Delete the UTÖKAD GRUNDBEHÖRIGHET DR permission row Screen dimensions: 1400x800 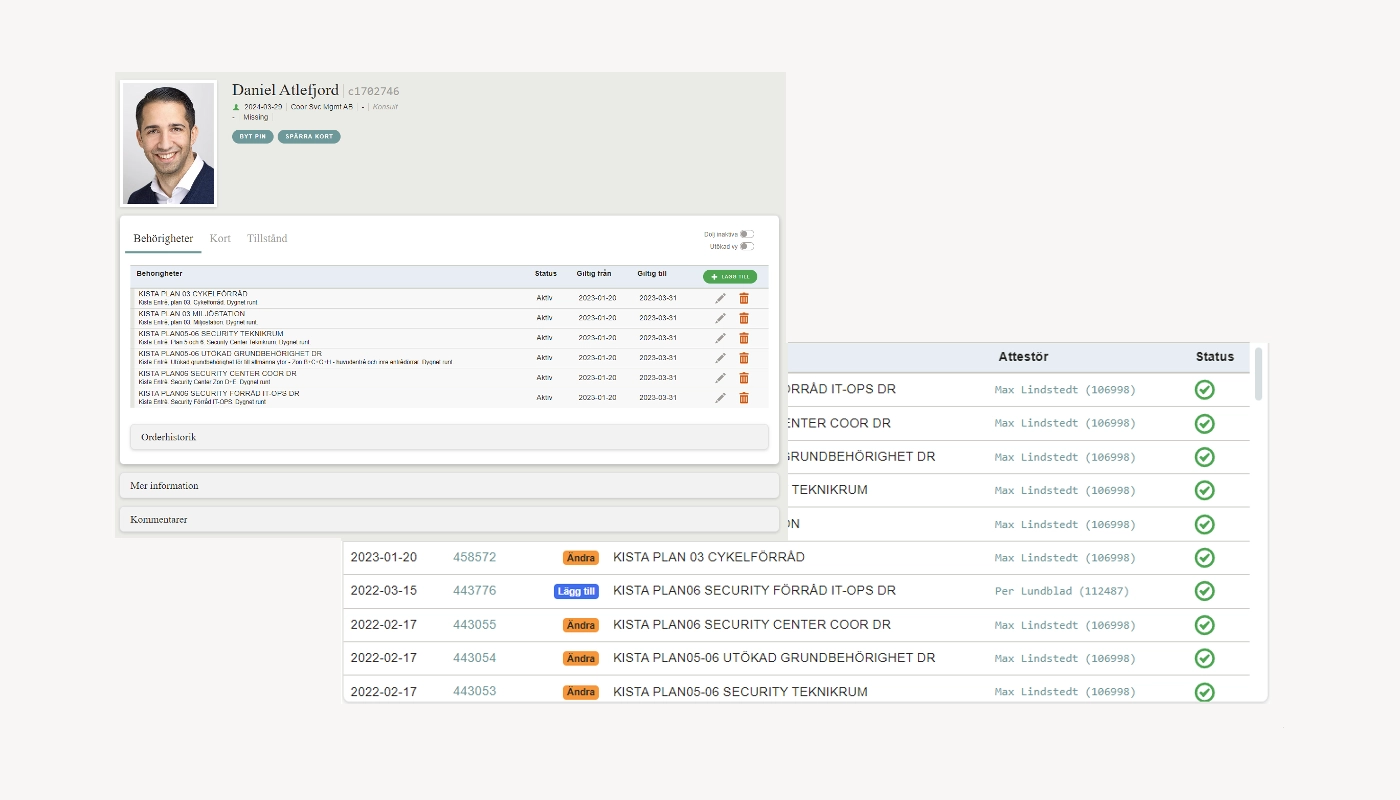tap(743, 358)
